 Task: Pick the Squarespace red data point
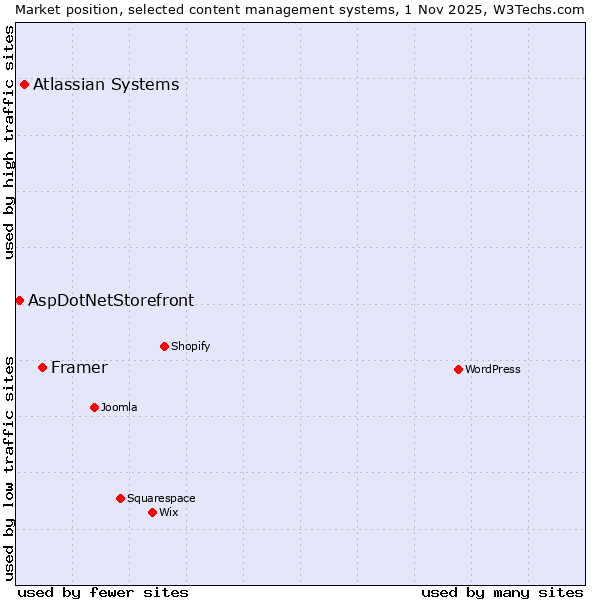[120, 498]
